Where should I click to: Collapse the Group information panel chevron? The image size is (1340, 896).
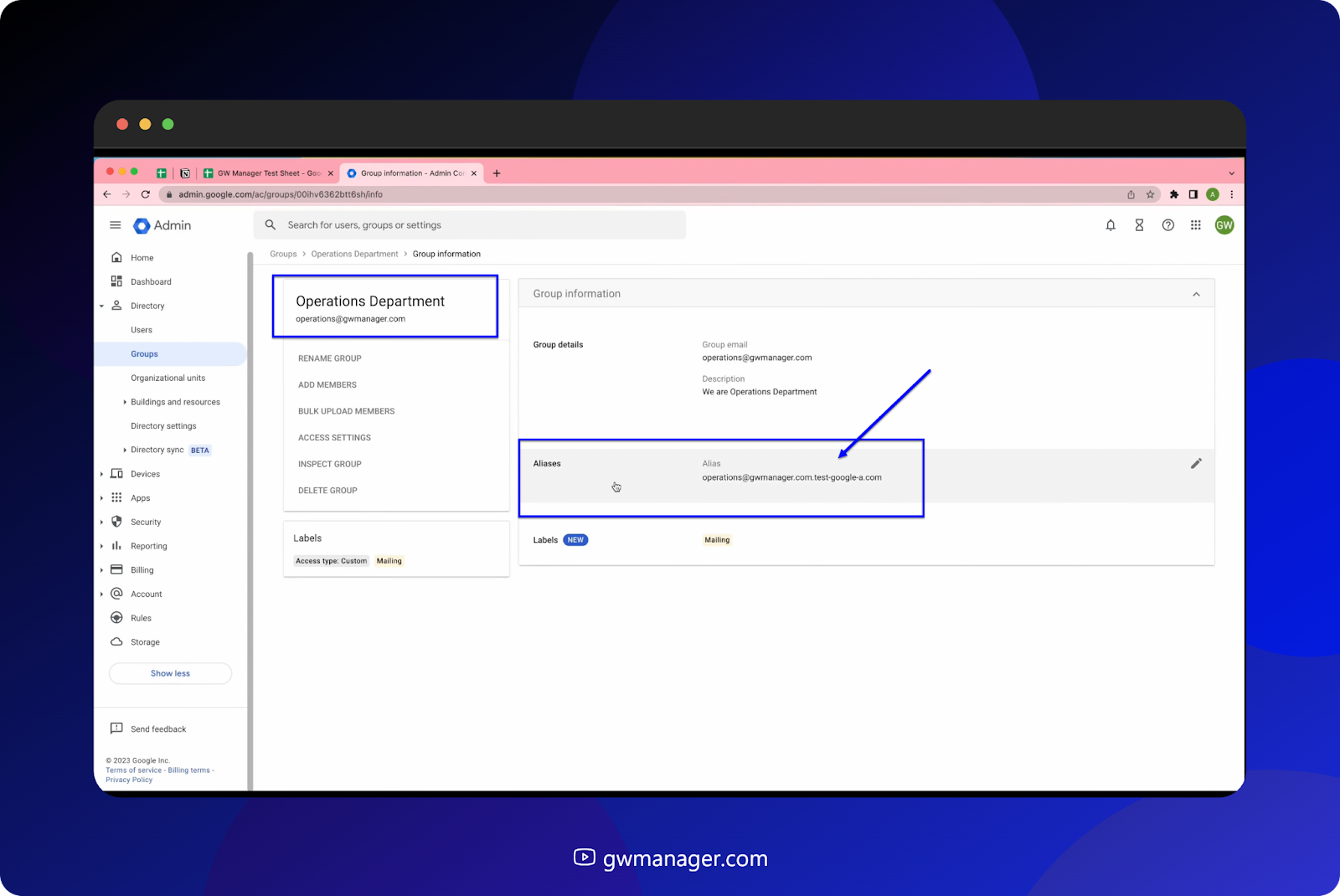(x=1196, y=294)
